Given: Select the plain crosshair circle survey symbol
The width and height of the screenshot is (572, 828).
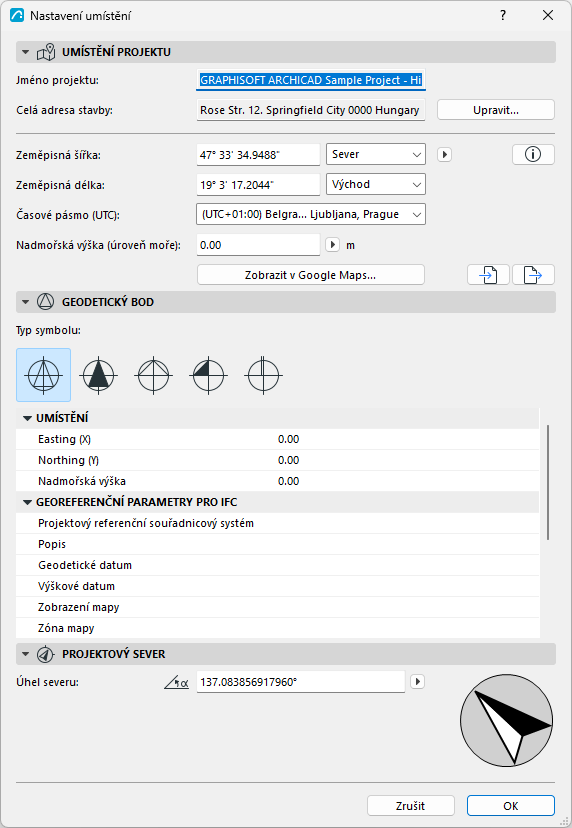Looking at the screenshot, I should coord(153,375).
